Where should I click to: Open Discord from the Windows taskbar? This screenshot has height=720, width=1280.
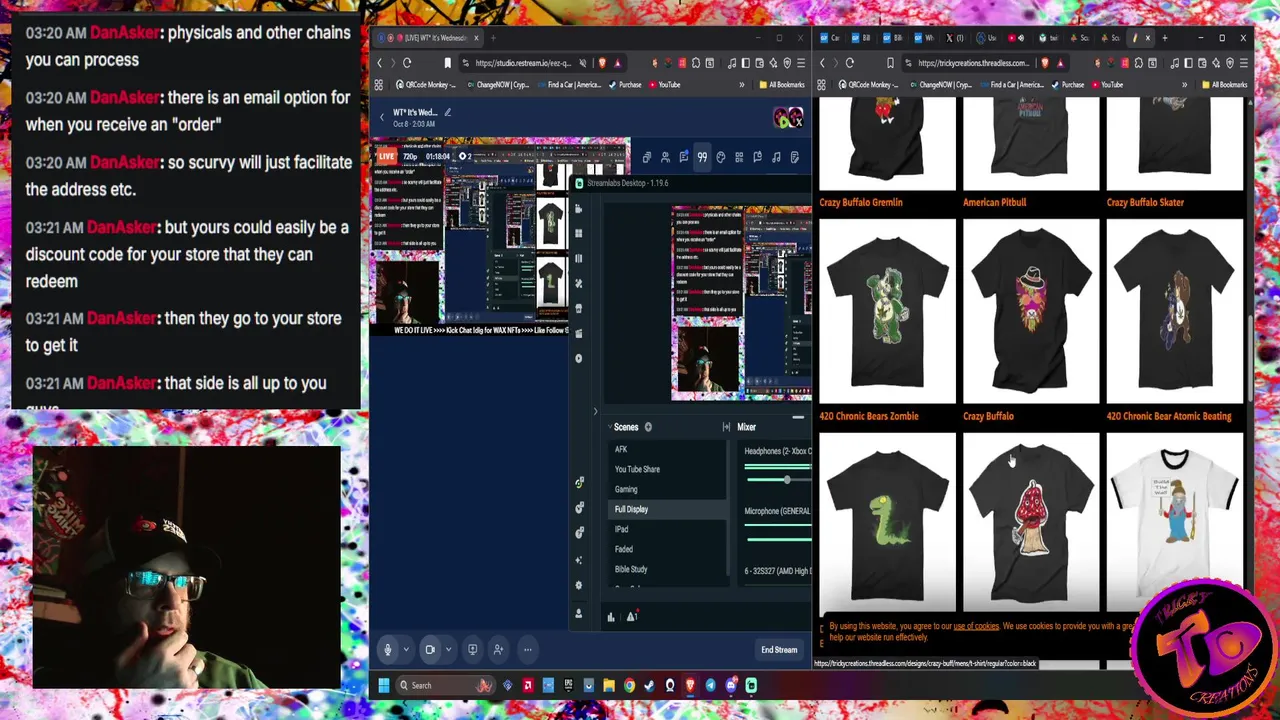point(731,685)
